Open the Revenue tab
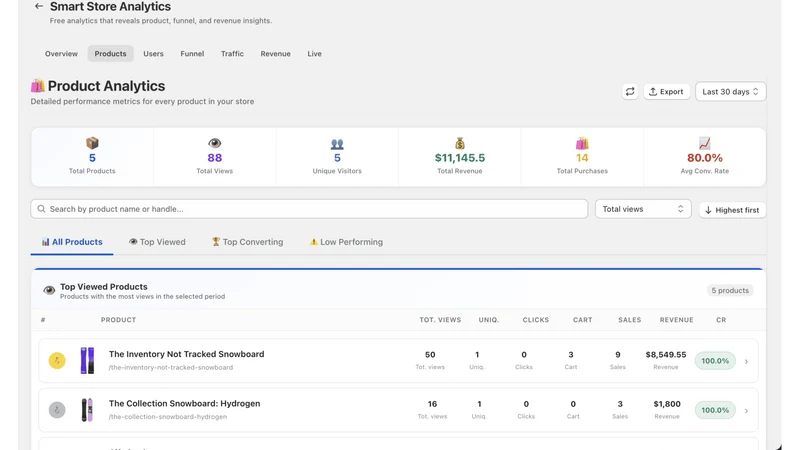Image resolution: width=800 pixels, height=450 pixels. click(x=276, y=54)
